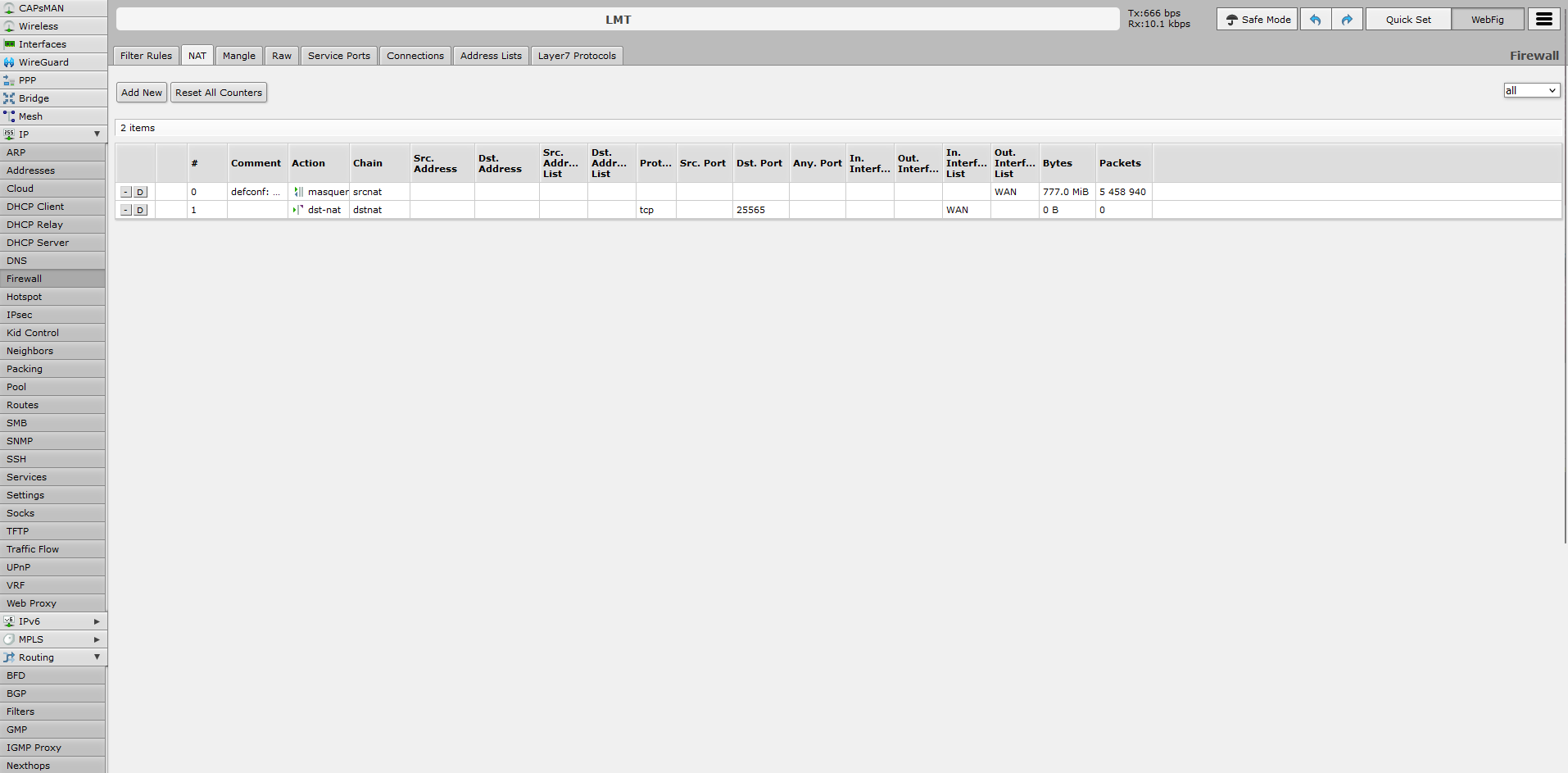Expand the IPv6 submenu arrow
This screenshot has width=1568, height=773.
(x=97, y=621)
